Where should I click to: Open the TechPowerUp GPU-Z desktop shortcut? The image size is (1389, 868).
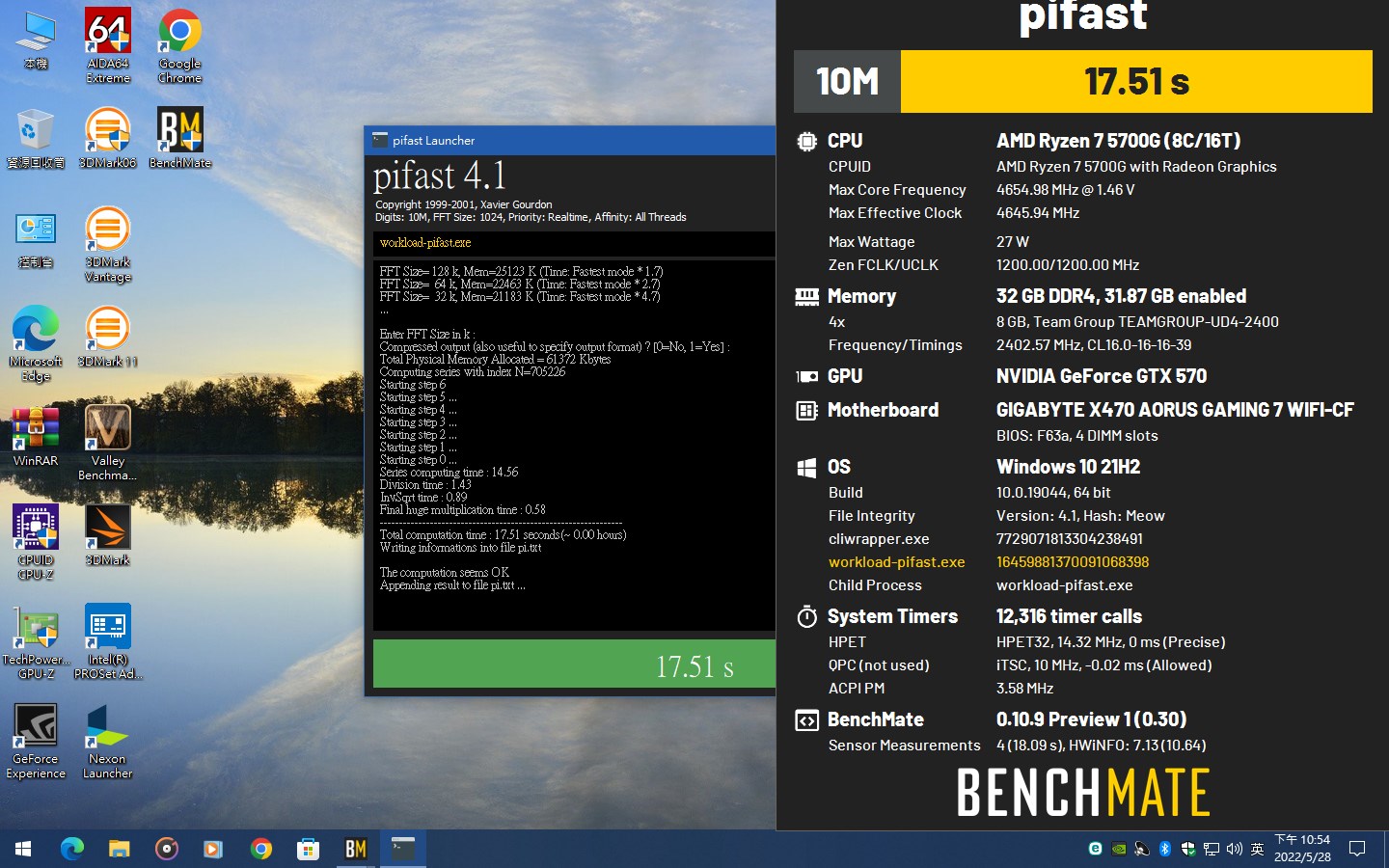36,642
